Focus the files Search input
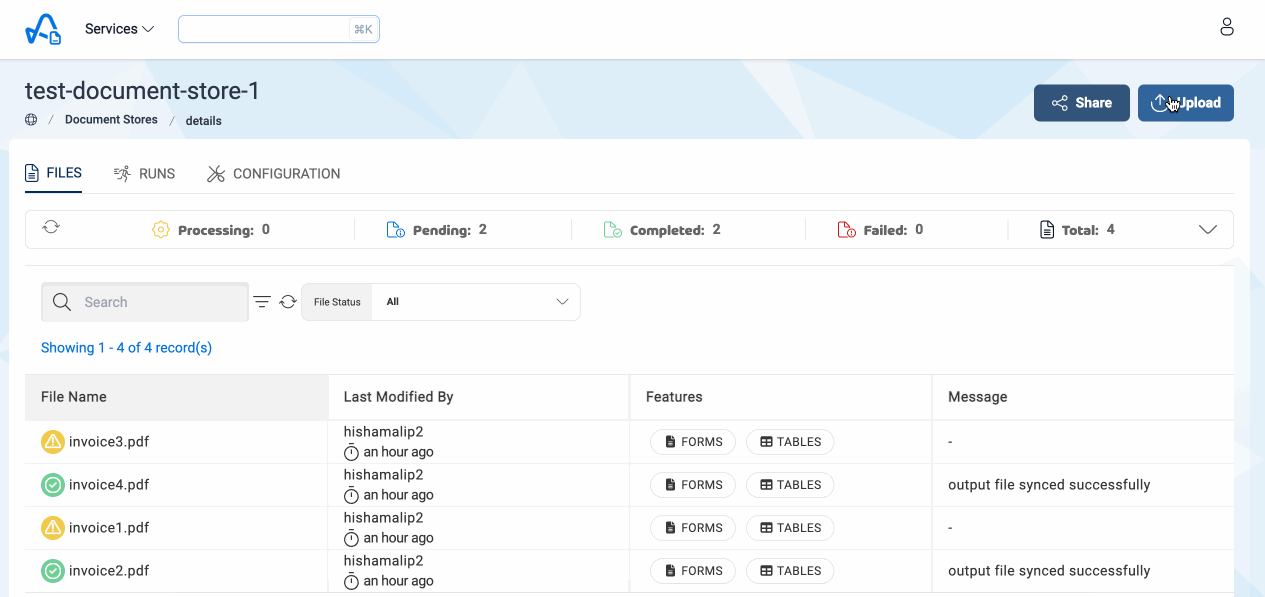 point(145,302)
